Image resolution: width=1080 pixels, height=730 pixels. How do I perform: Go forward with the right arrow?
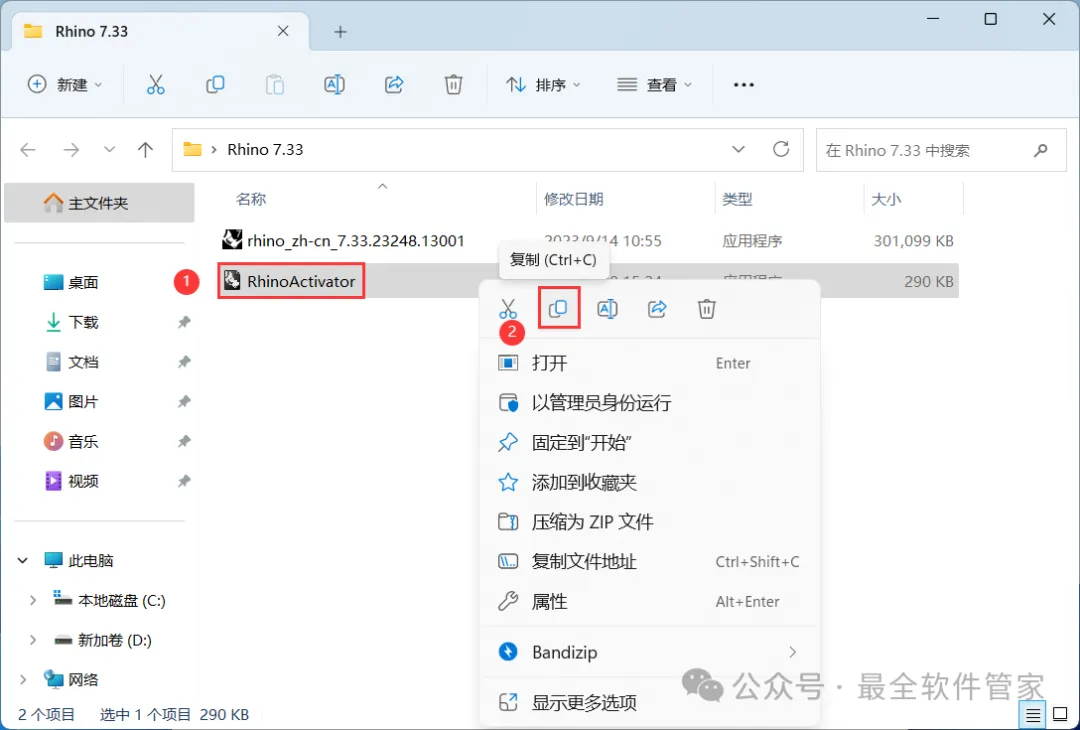[x=71, y=149]
